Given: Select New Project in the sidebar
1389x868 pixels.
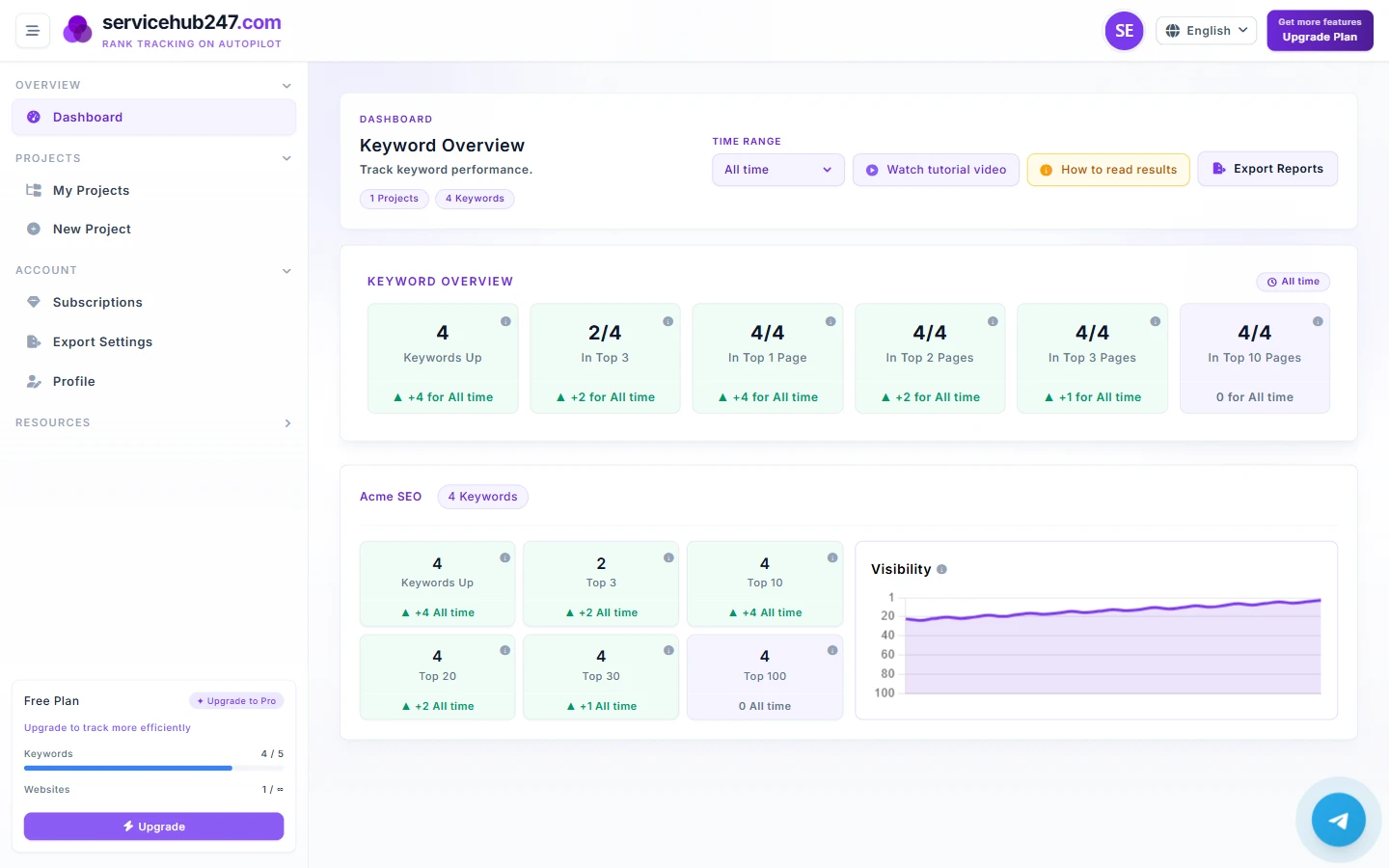Looking at the screenshot, I should pyautogui.click(x=154, y=229).
